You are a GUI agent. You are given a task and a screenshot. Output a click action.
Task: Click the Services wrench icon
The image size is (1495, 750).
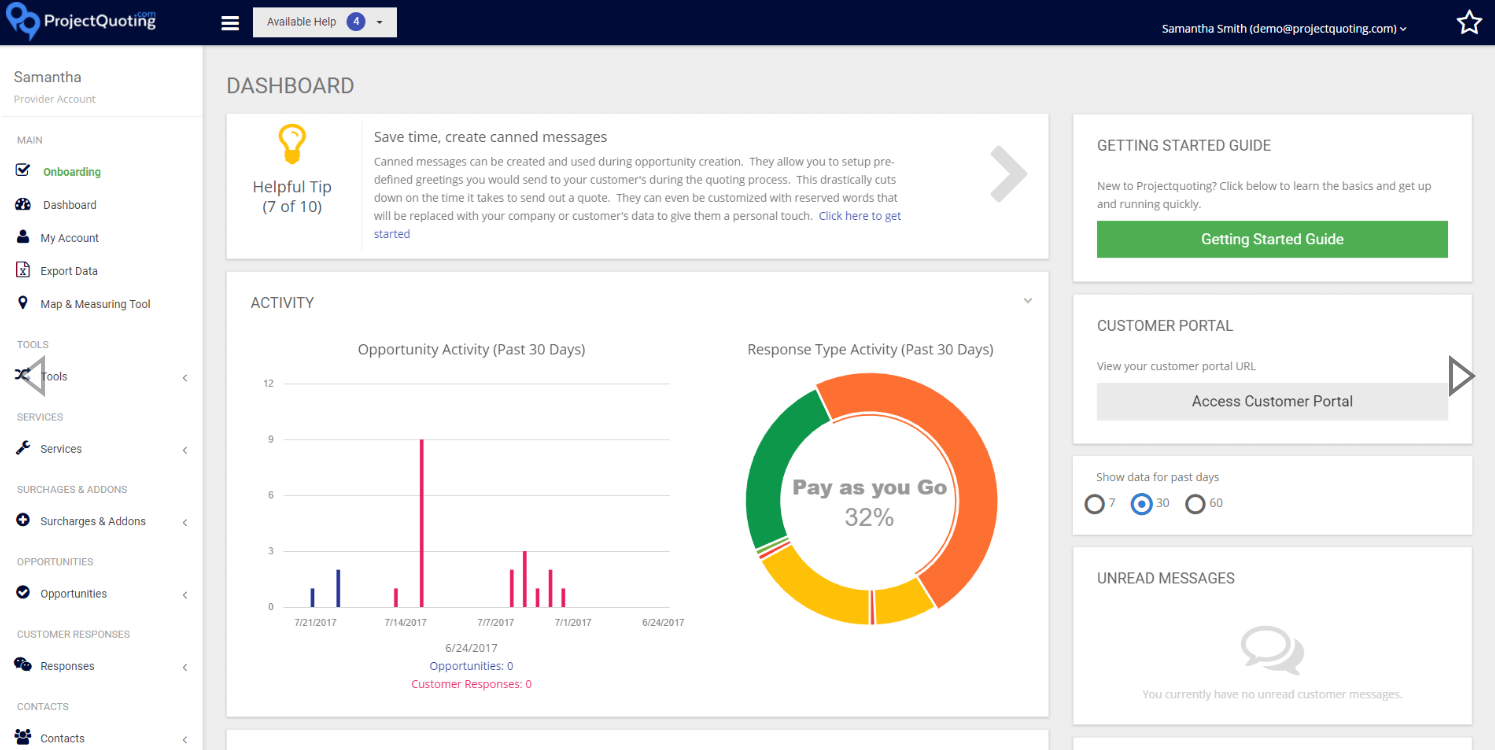pyautogui.click(x=23, y=448)
